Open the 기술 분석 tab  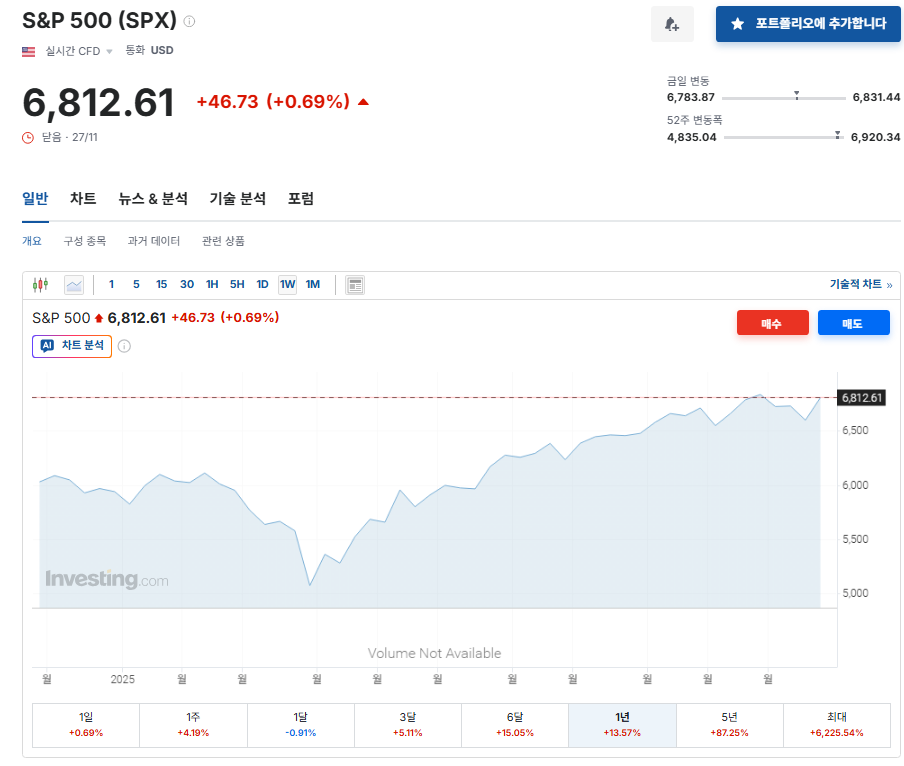[x=238, y=199]
